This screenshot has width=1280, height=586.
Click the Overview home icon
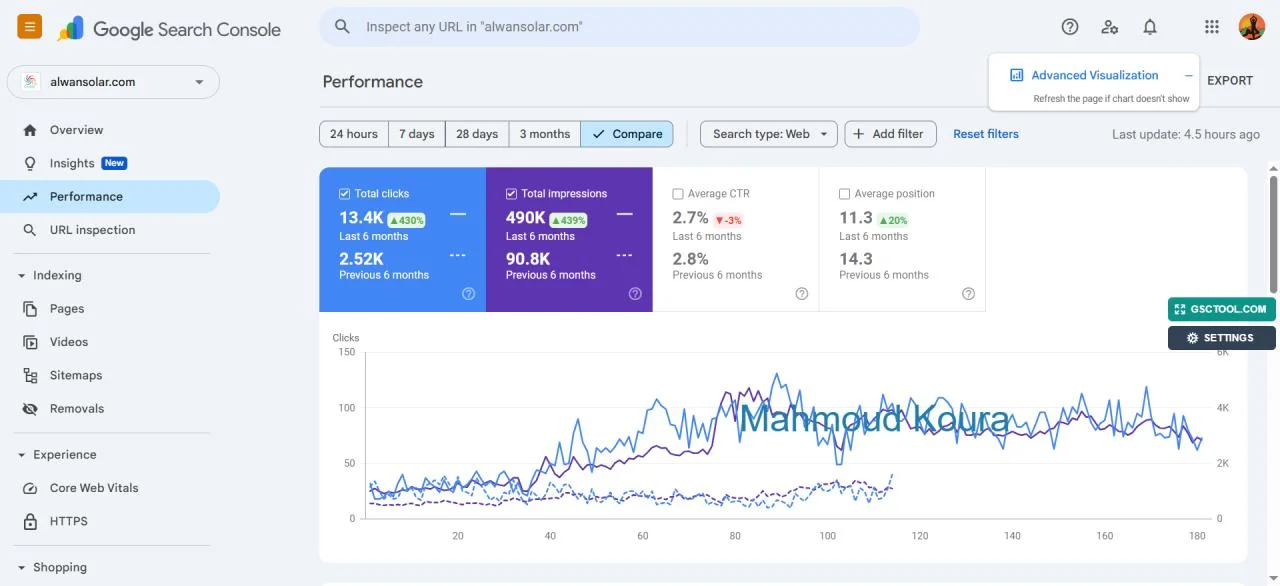[x=30, y=130]
